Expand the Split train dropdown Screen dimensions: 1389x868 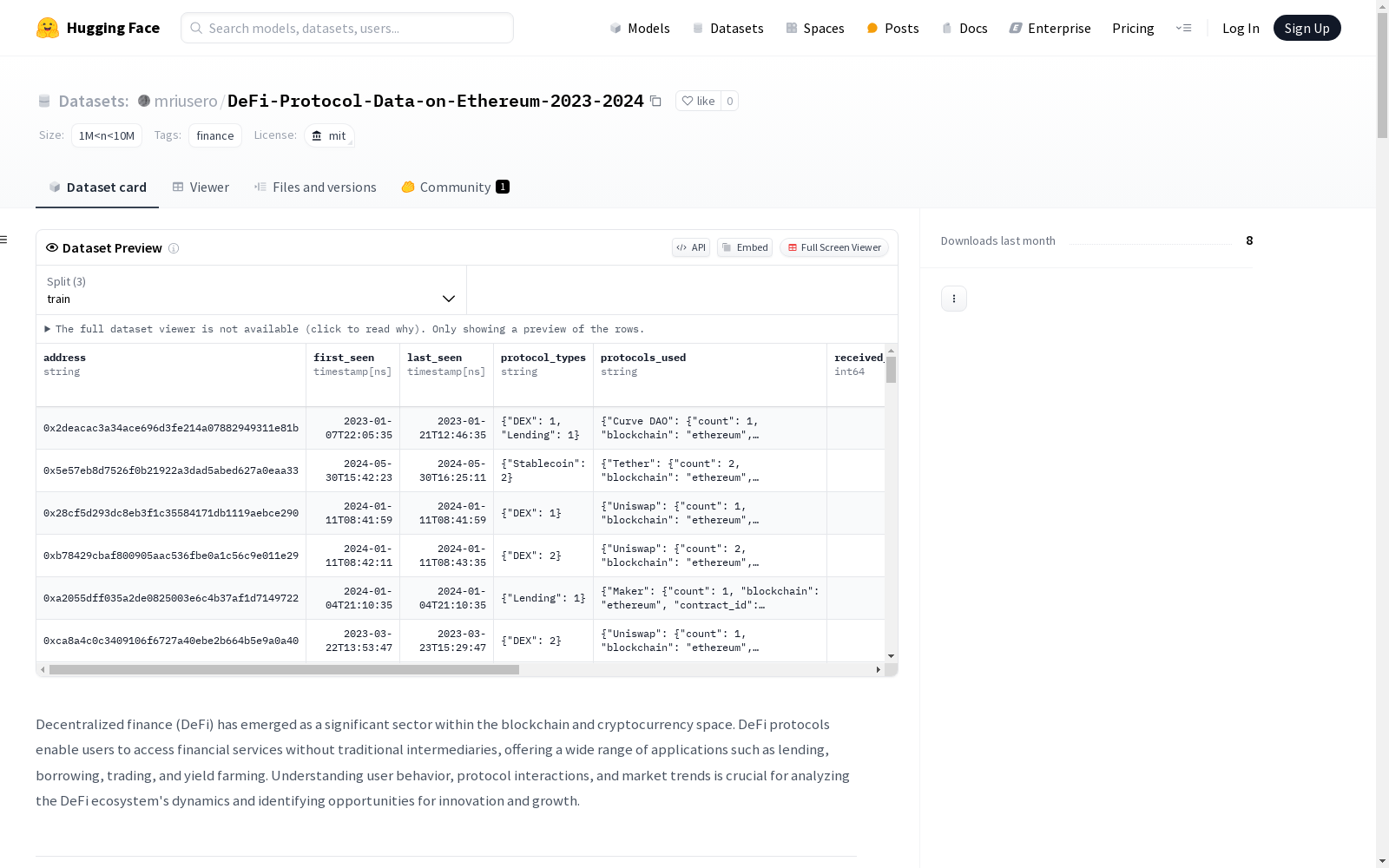251,290
